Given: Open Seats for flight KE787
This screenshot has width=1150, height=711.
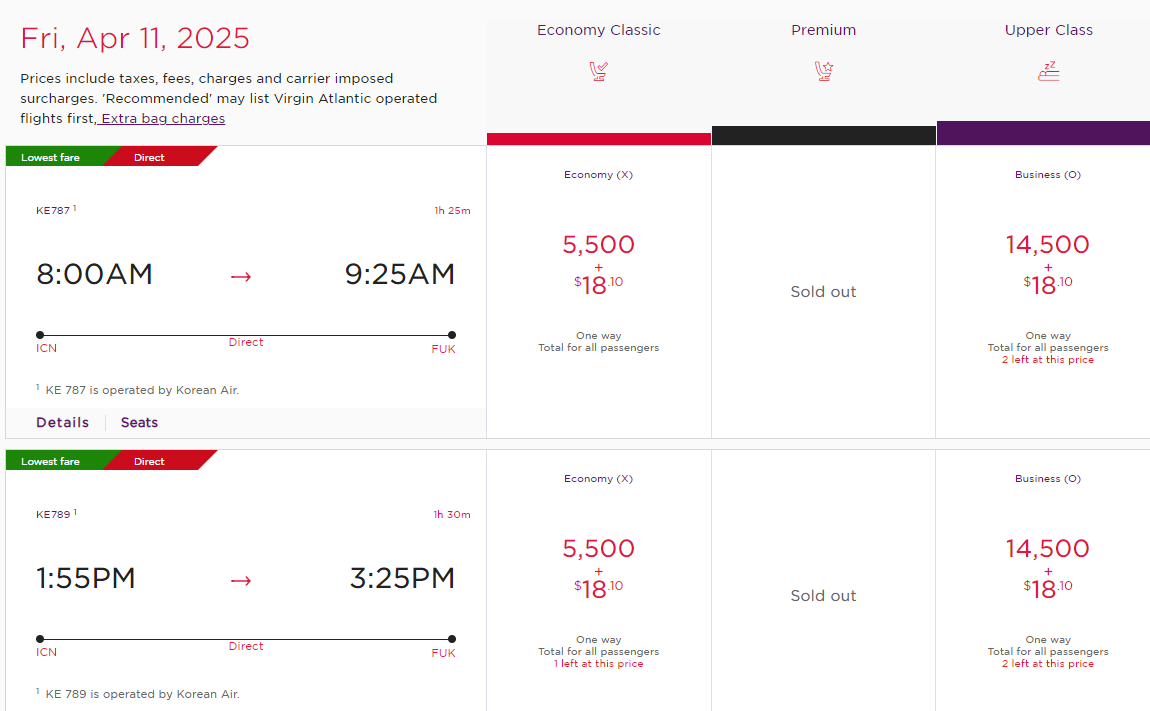Looking at the screenshot, I should (139, 423).
